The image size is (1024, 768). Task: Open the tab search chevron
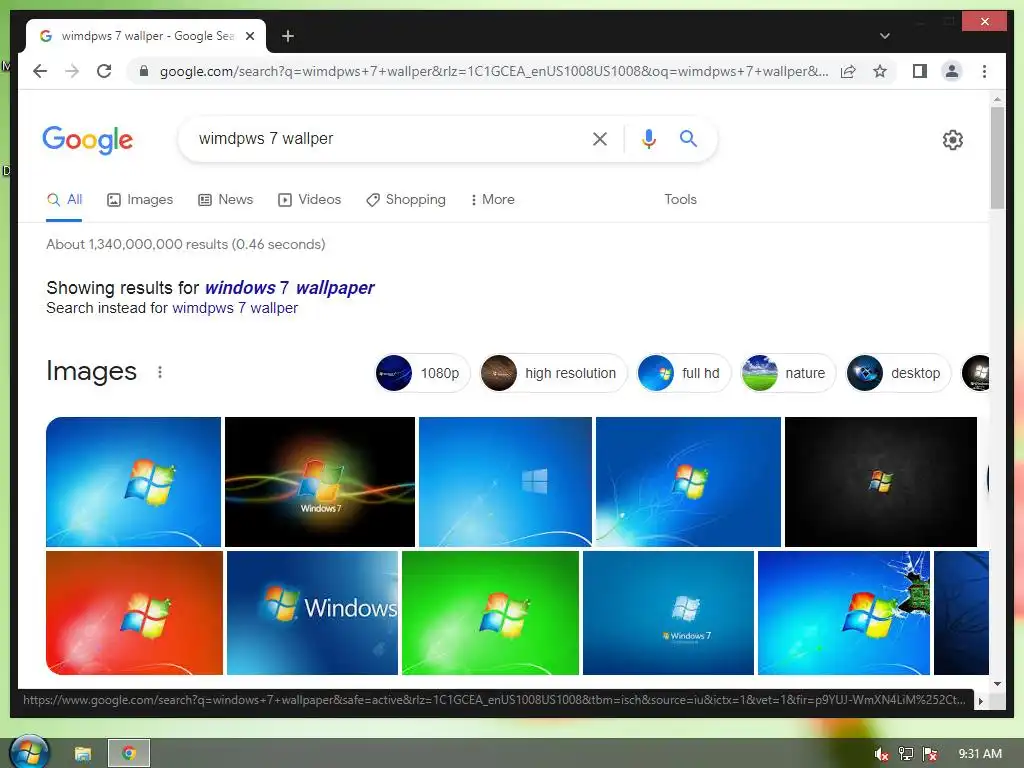point(884,36)
